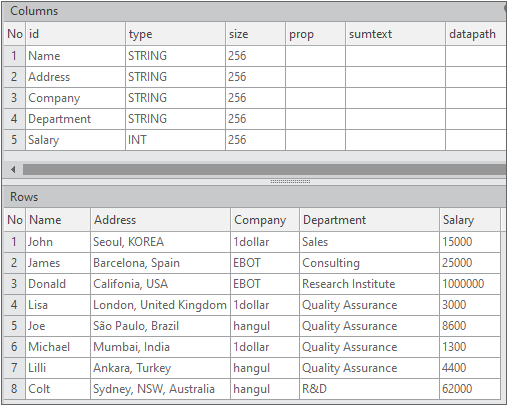Click the sumtext cell in Name row

tap(395, 56)
